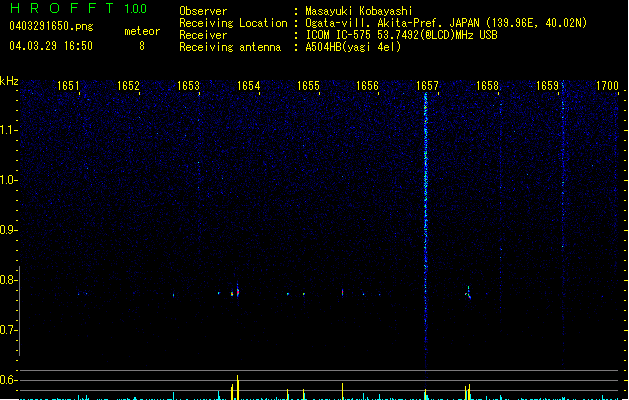Click the kHz axis unit label
Screen dimensions: 629x400
pos(9,81)
